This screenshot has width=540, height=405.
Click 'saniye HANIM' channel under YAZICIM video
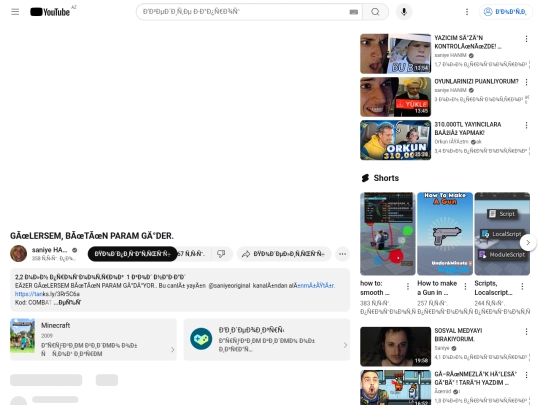[450, 55]
